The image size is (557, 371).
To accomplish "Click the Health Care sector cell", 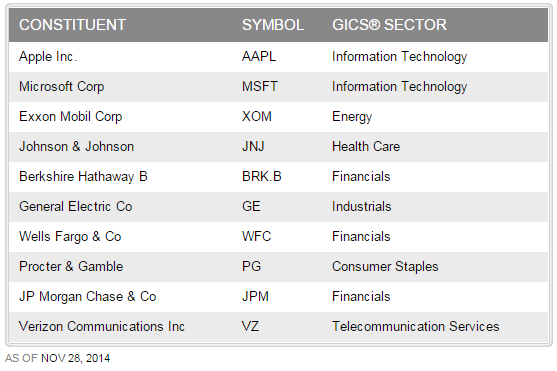I will click(366, 146).
